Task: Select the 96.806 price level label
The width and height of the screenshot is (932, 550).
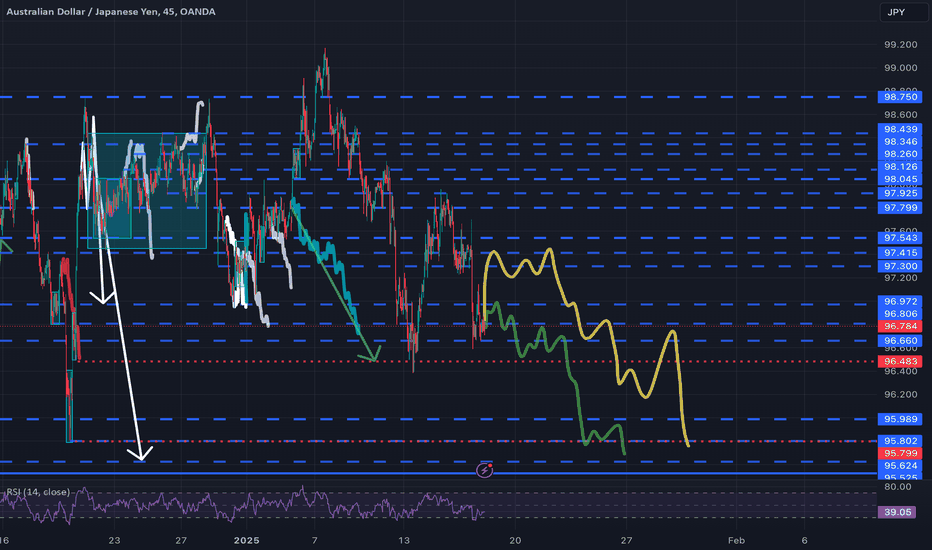Action: 900,314
